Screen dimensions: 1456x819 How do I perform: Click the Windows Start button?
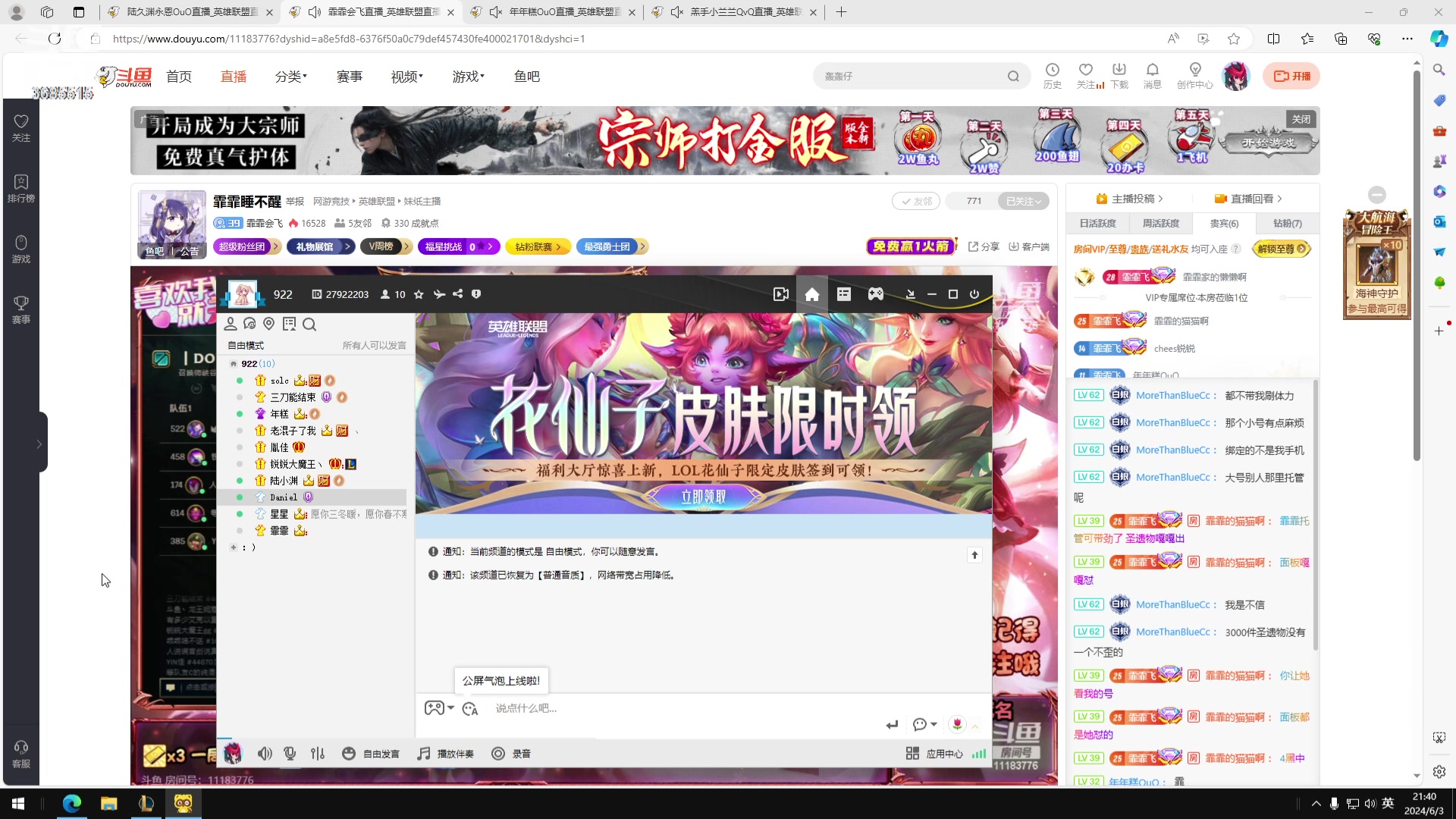(18, 804)
